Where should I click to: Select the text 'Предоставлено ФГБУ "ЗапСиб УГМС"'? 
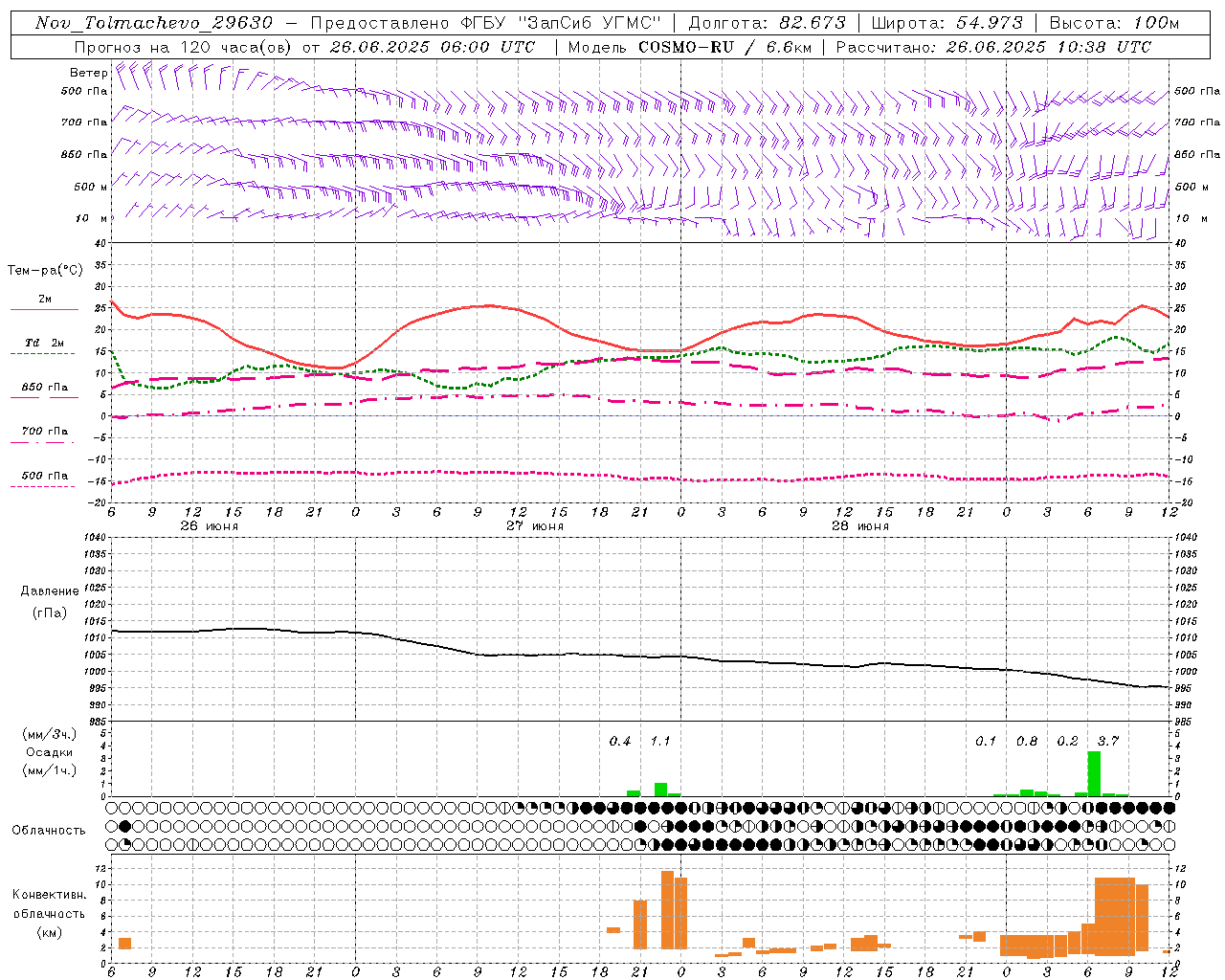pos(485,23)
